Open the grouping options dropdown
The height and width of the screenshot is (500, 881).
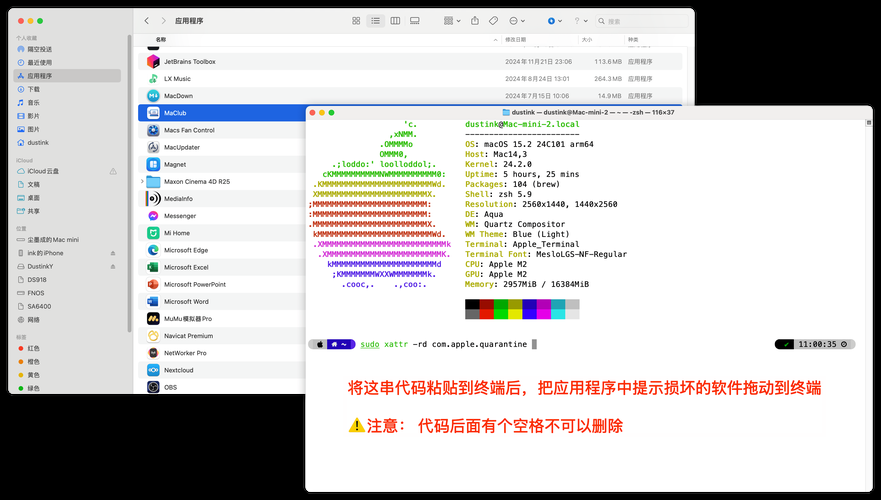(452, 21)
